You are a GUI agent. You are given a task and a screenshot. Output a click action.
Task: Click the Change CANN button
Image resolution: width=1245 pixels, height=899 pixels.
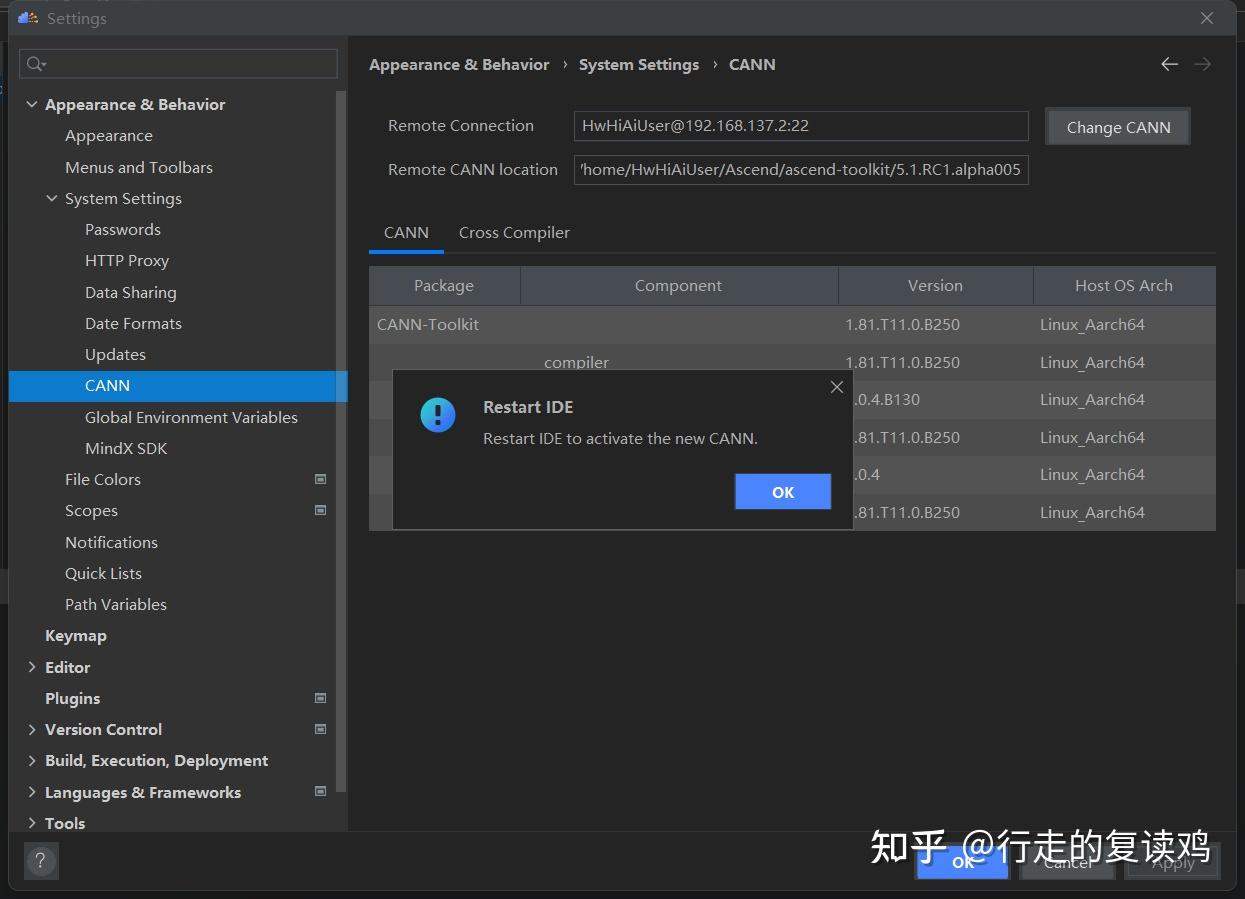tap(1117, 127)
